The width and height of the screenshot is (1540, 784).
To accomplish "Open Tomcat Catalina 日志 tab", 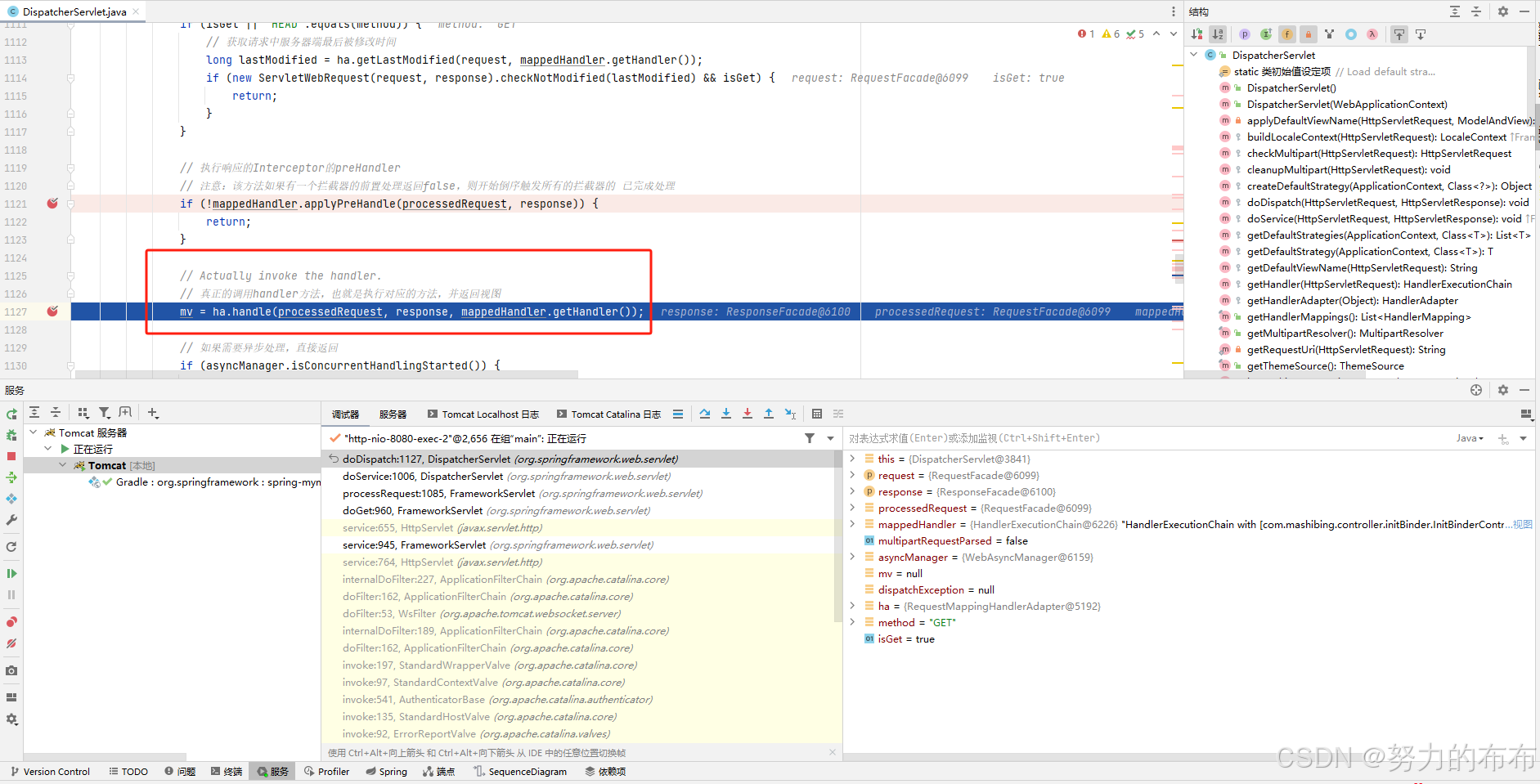I will pos(608,414).
